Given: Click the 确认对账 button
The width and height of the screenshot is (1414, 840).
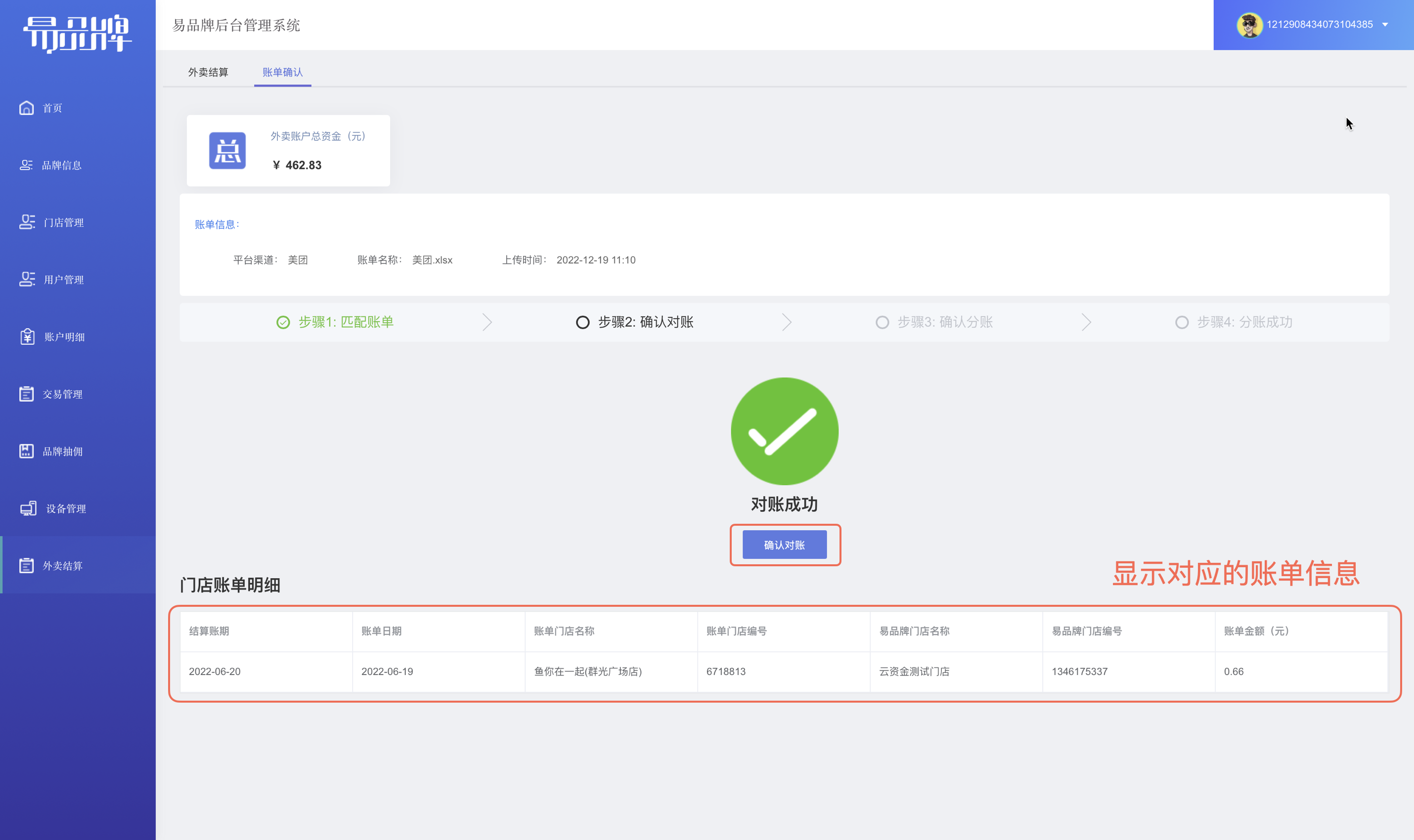Looking at the screenshot, I should [x=784, y=545].
